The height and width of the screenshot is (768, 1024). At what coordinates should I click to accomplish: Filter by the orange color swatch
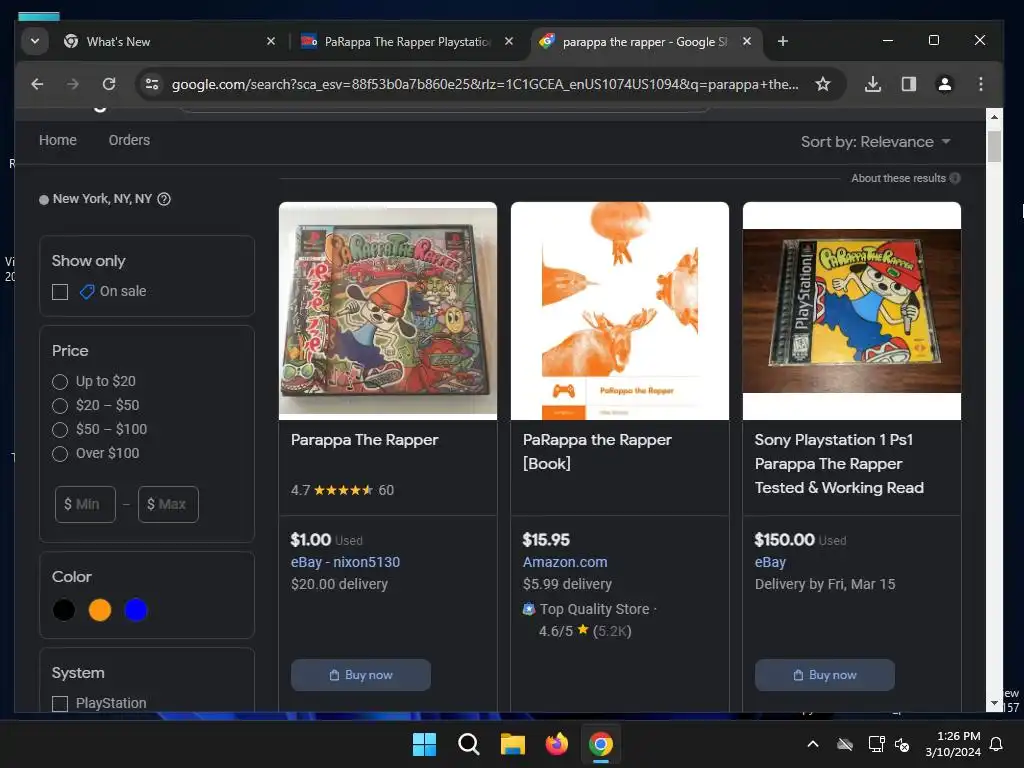pos(100,610)
